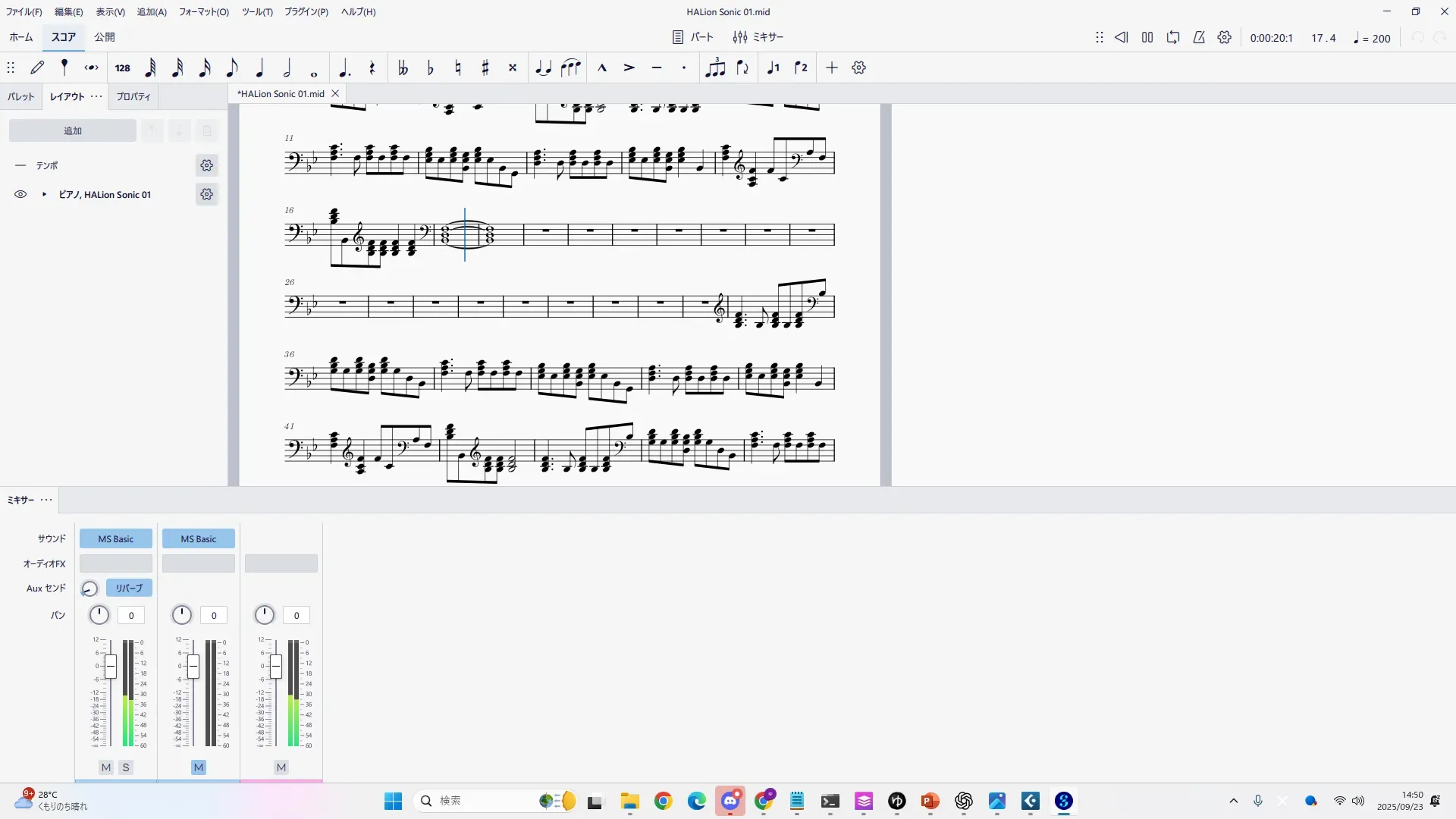Solo the first mixer channel

click(126, 767)
